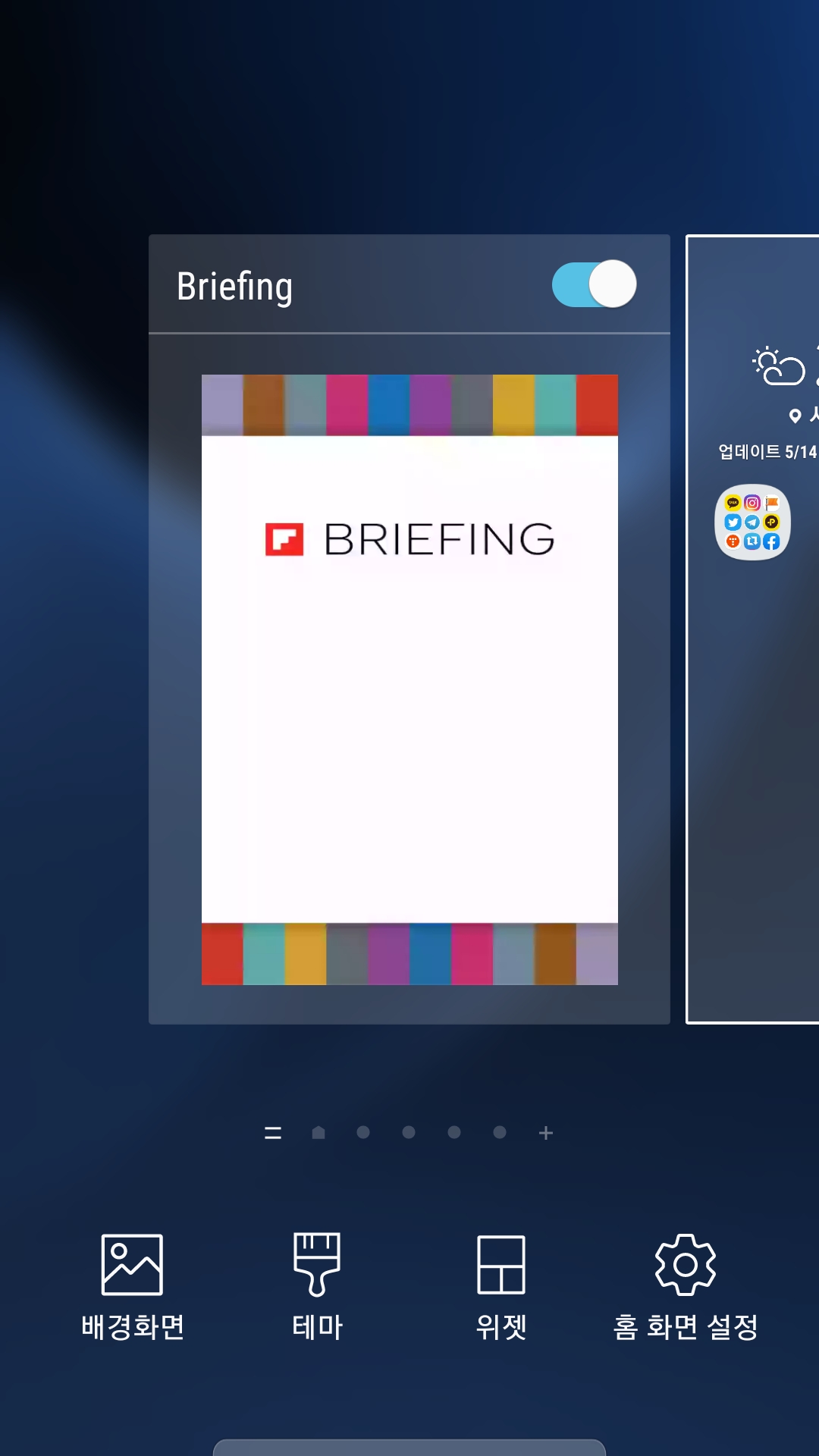The image size is (819, 1456).
Task: Select the second page dot indicator
Action: click(364, 1133)
